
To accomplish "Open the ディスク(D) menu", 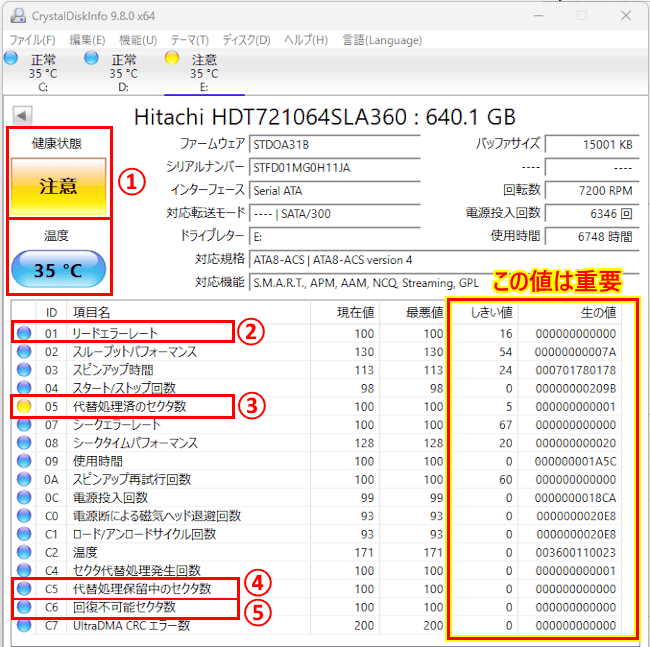I will click(x=246, y=40).
